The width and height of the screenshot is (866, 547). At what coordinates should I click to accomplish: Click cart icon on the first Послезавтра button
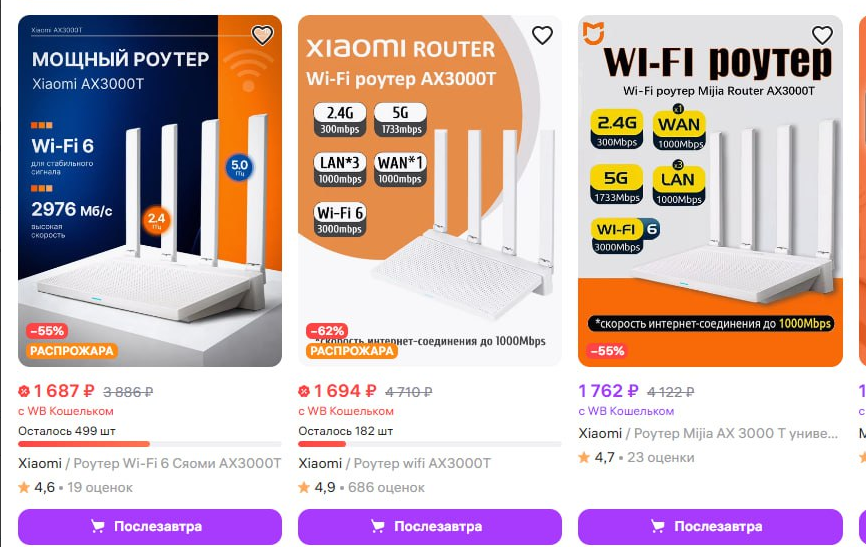click(x=98, y=527)
